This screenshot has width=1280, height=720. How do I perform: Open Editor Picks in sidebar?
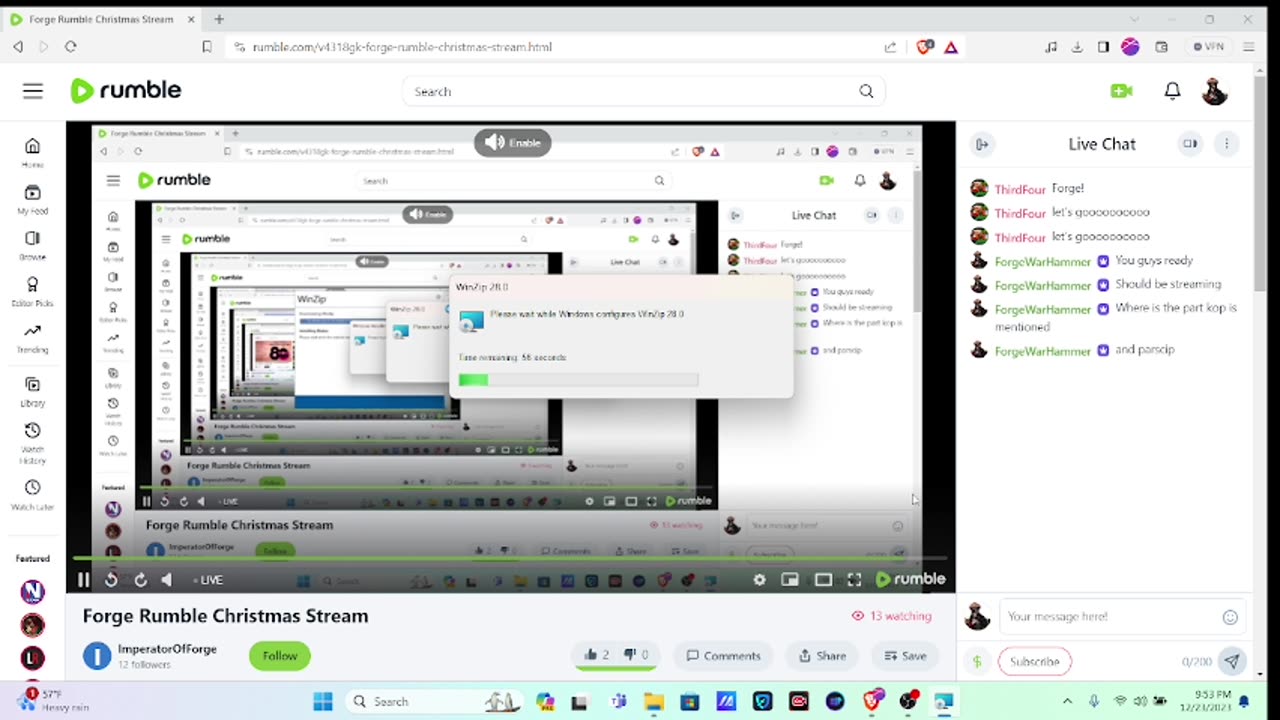pos(33,292)
